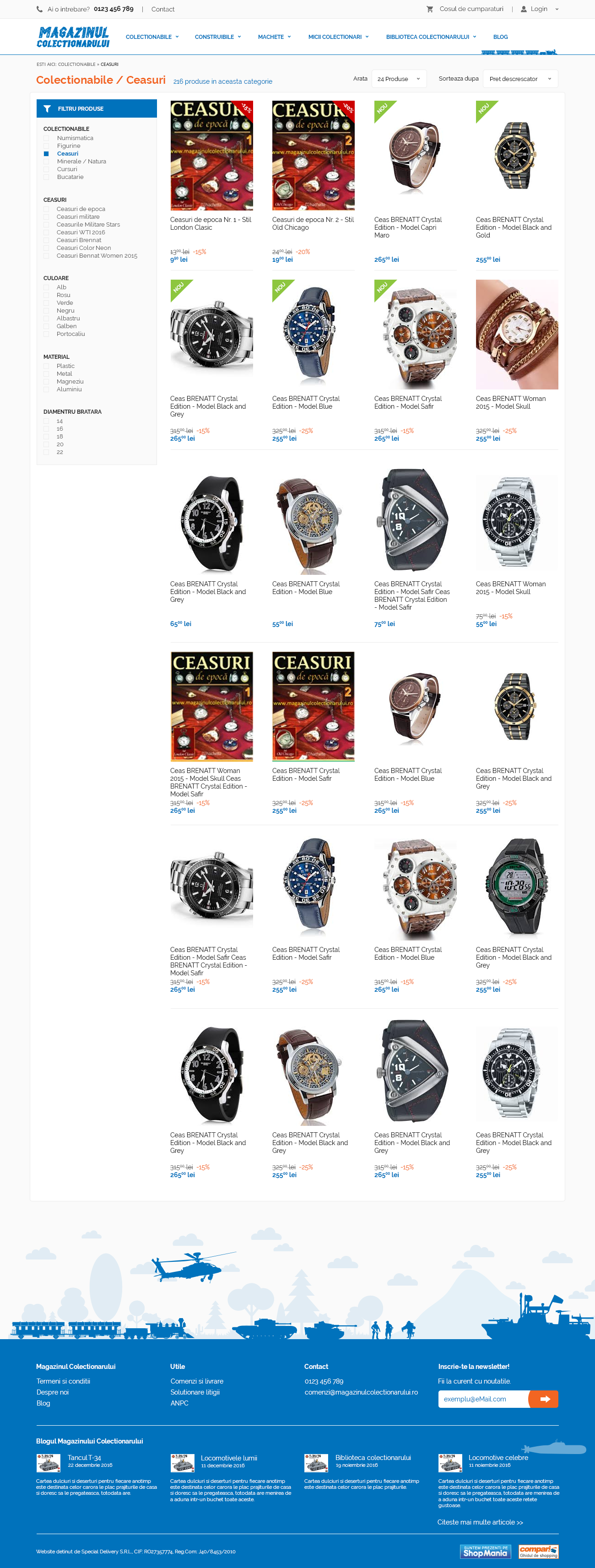Open the Machete navigation menu
The width and height of the screenshot is (595, 1568).
pyautogui.click(x=275, y=37)
